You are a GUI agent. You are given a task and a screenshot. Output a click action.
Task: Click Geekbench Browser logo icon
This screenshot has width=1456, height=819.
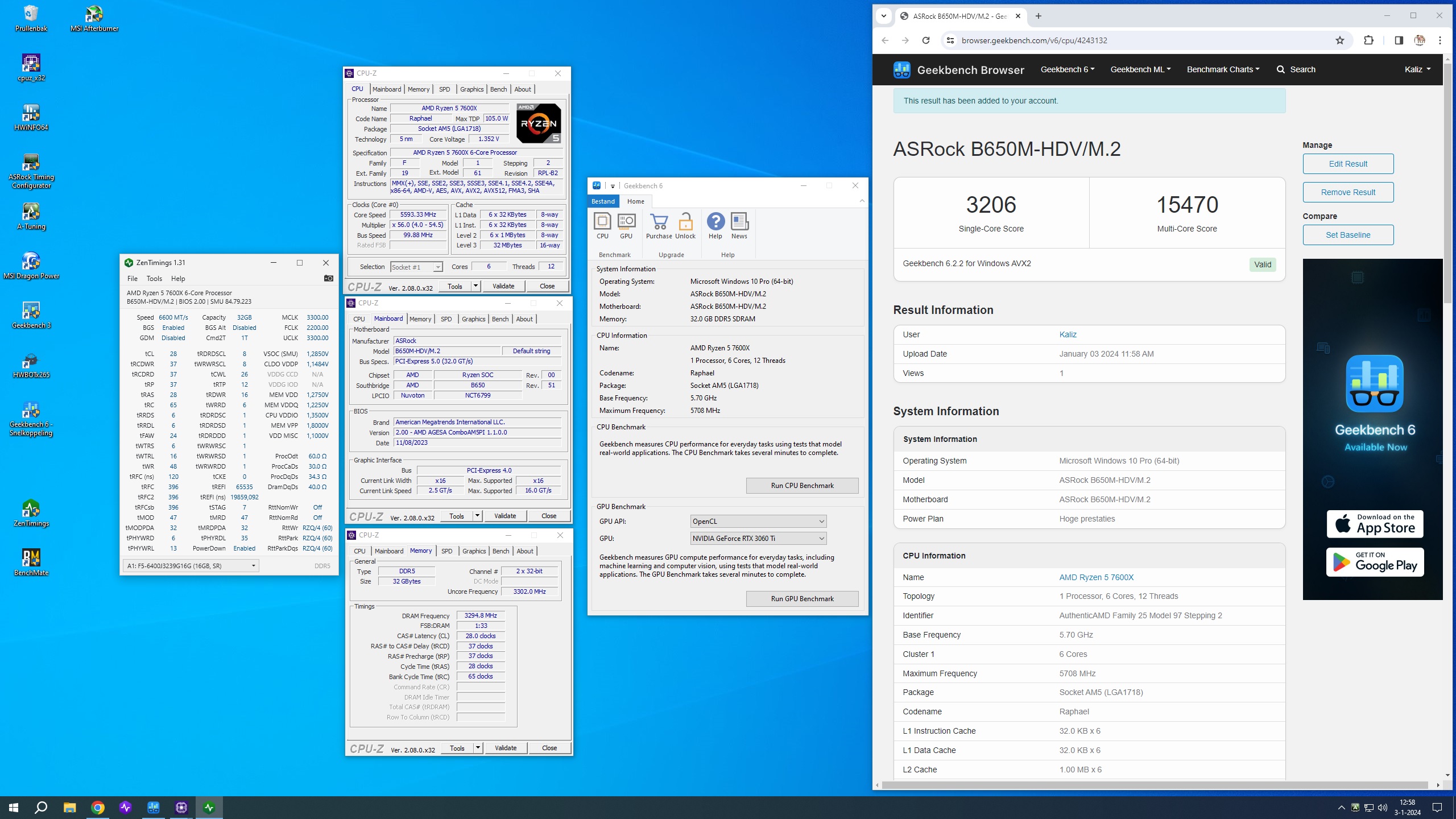(902, 69)
